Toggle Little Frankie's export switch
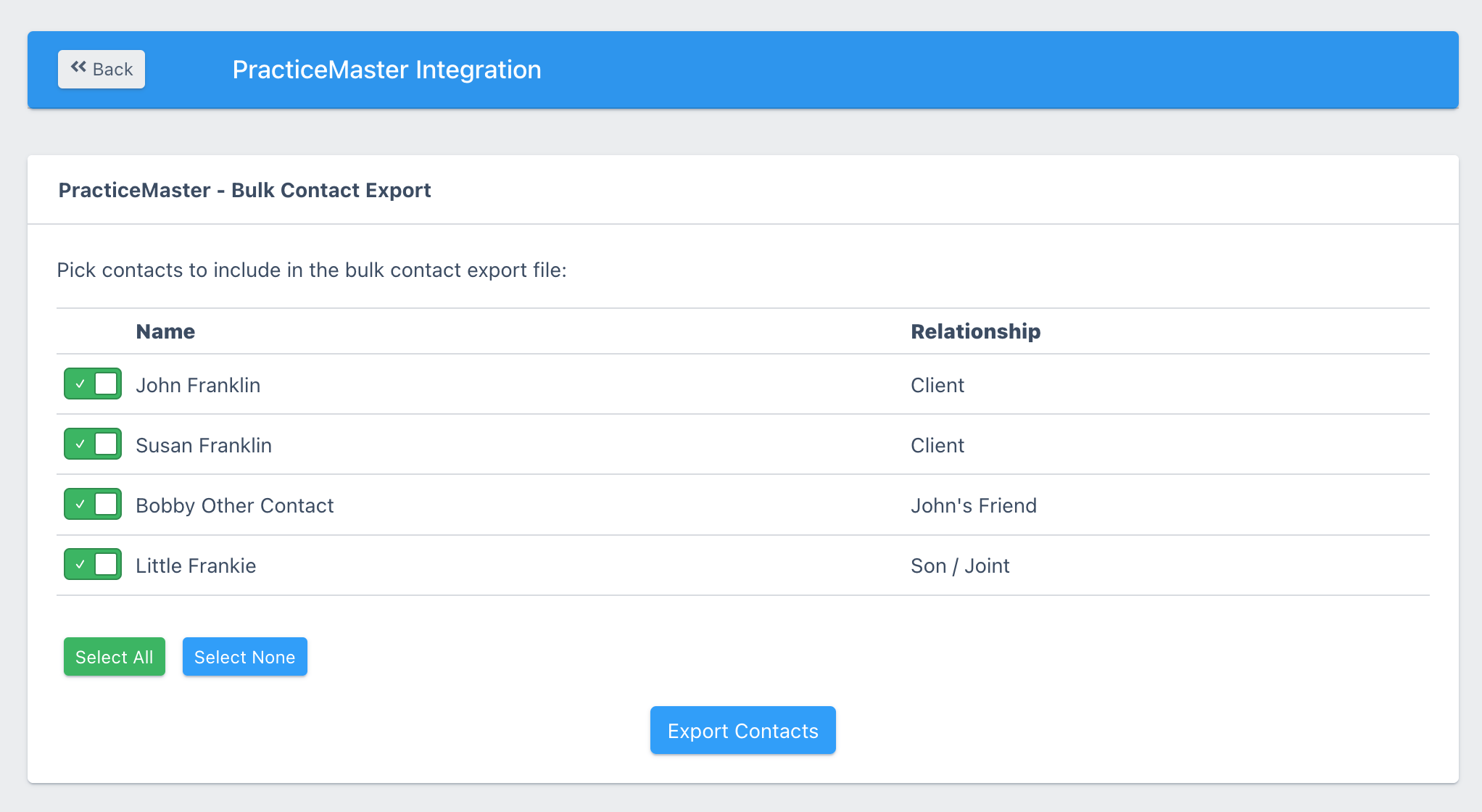Image resolution: width=1482 pixels, height=812 pixels. coord(93,564)
